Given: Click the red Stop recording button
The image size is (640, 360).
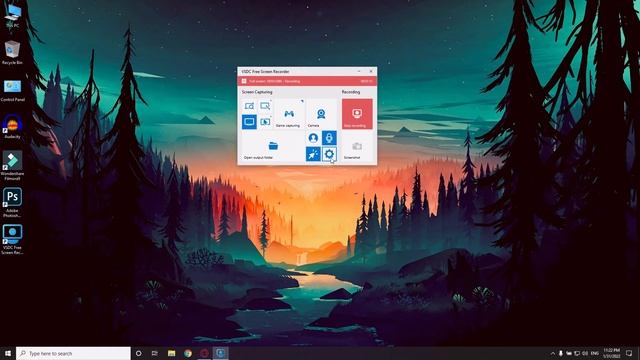Looking at the screenshot, I should tap(357, 114).
